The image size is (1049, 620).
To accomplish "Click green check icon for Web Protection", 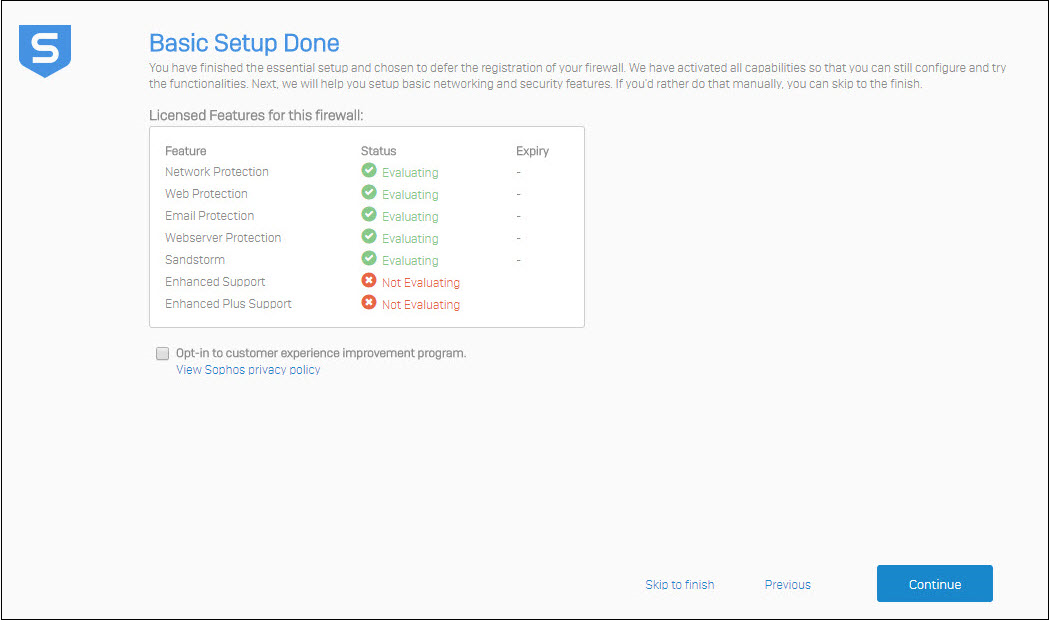I will pos(369,192).
